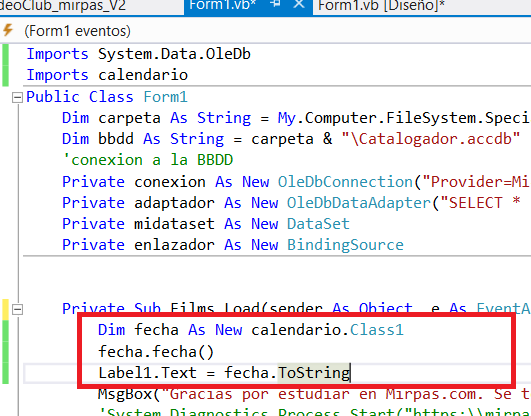
Task: Click the lightning bolt events icon
Action: click(x=8, y=30)
